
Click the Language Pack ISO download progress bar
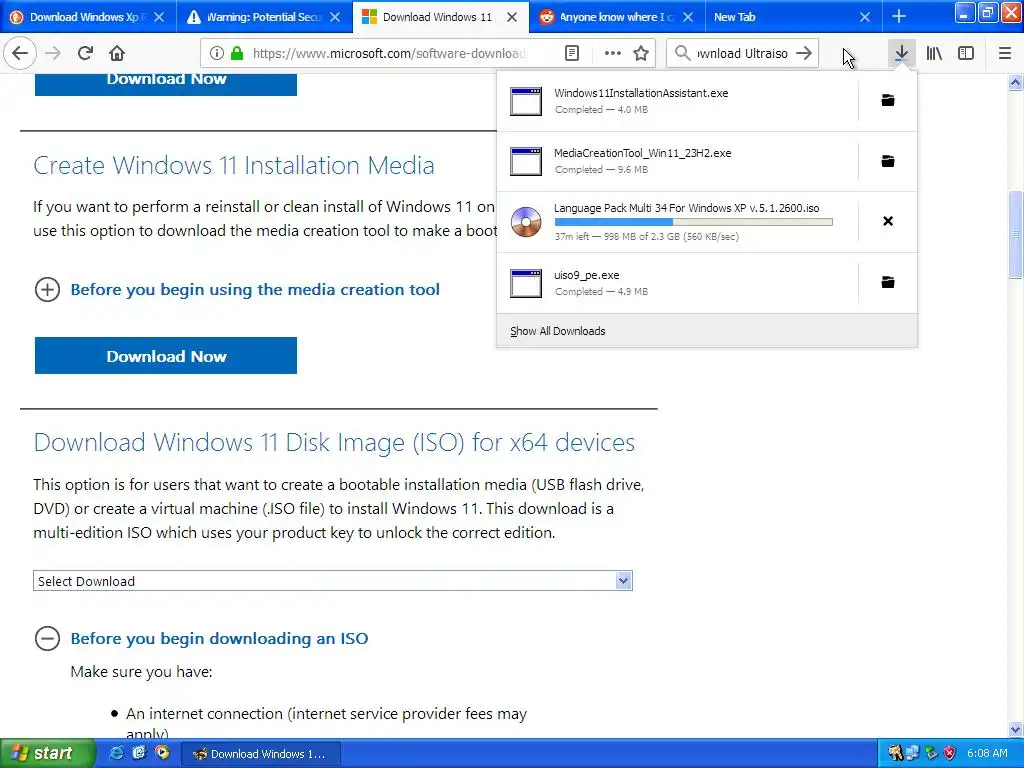[694, 222]
